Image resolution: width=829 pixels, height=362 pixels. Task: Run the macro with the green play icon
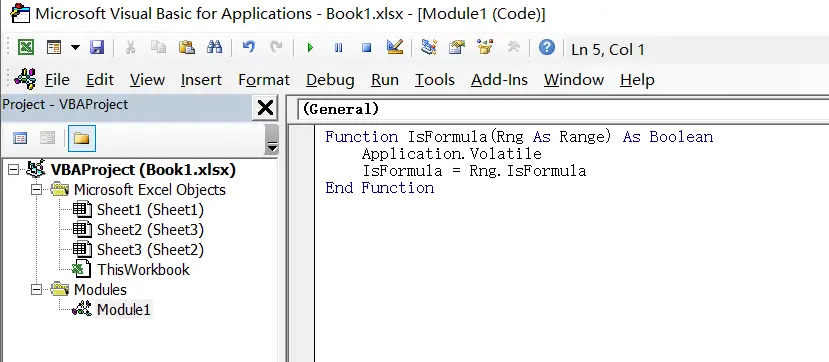coord(310,48)
